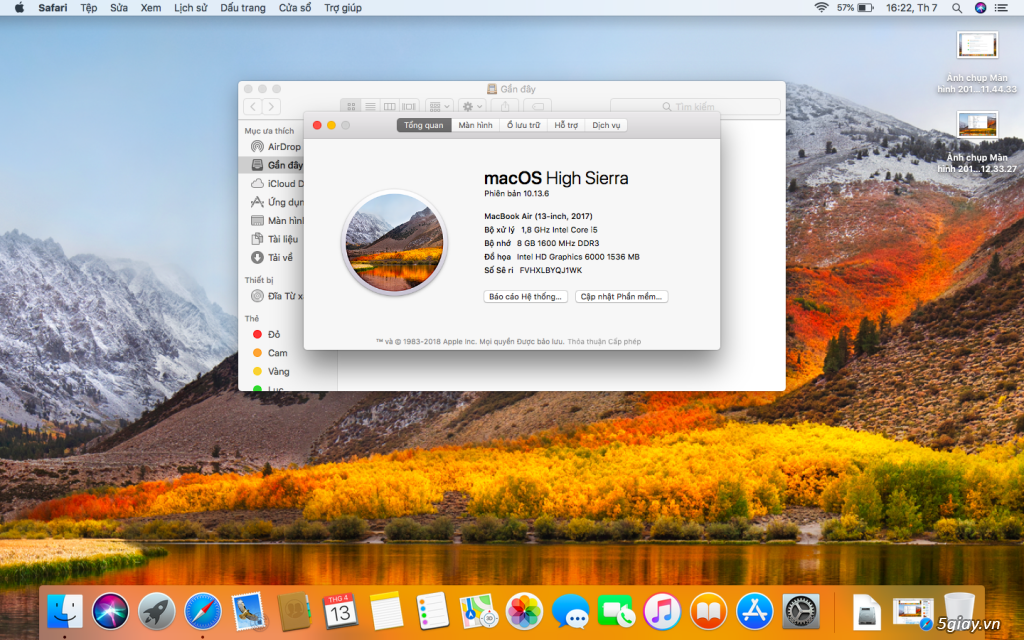
Task: Click the Báo cáo Hệ thống button
Action: point(526,296)
